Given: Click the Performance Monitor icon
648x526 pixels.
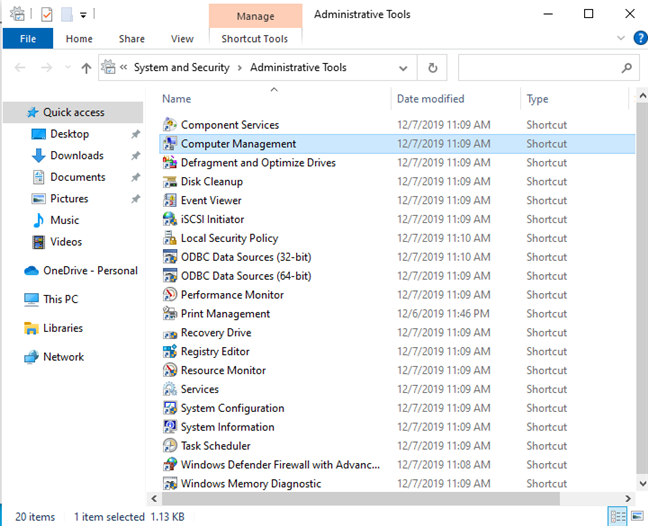Looking at the screenshot, I should [x=169, y=295].
